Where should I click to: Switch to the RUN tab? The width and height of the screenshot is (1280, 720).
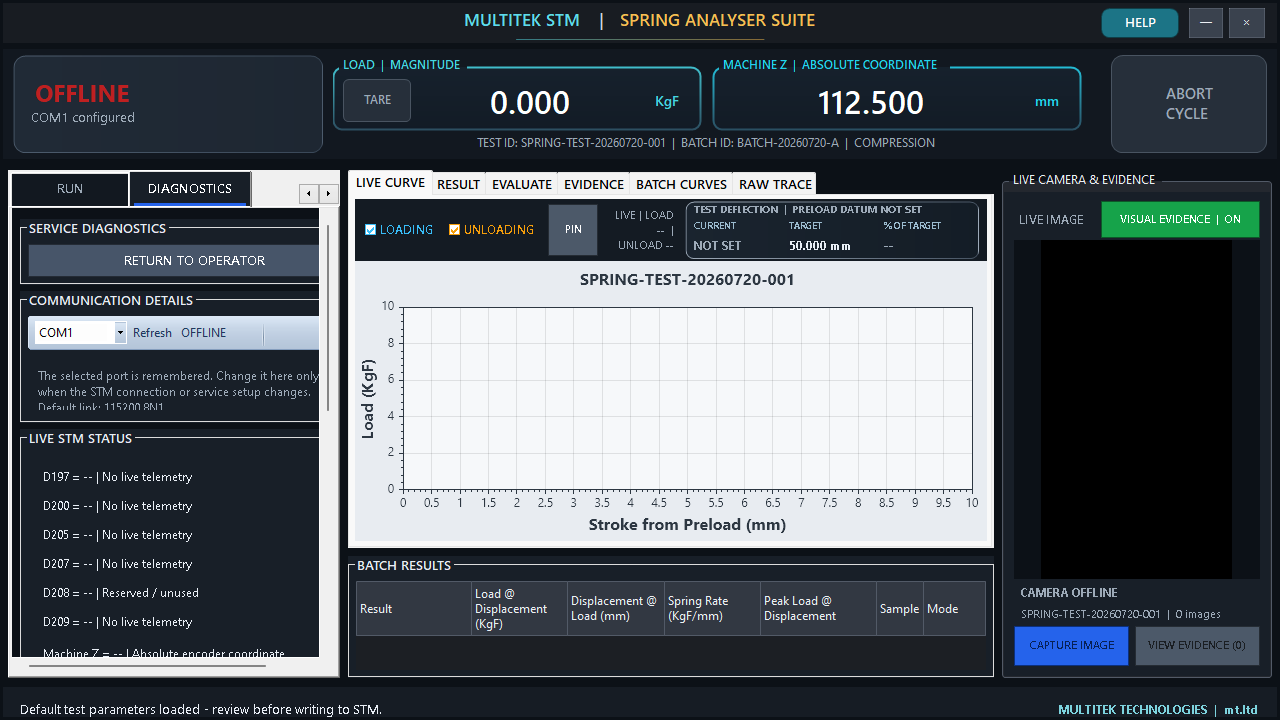(x=70, y=189)
